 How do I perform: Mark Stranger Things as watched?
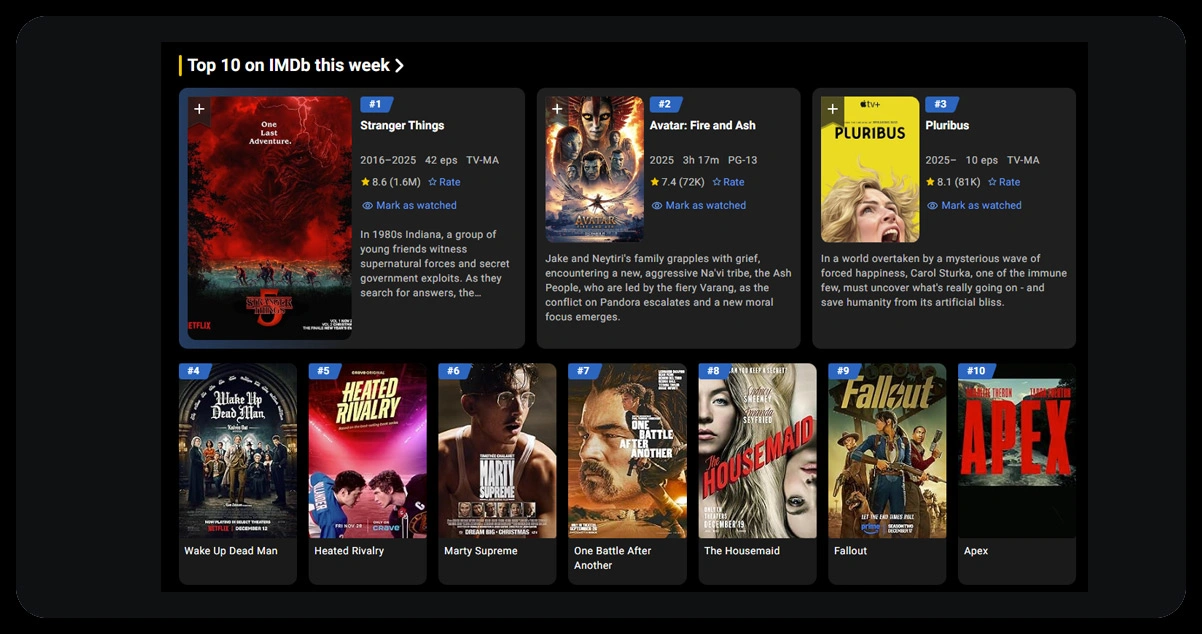tap(409, 205)
